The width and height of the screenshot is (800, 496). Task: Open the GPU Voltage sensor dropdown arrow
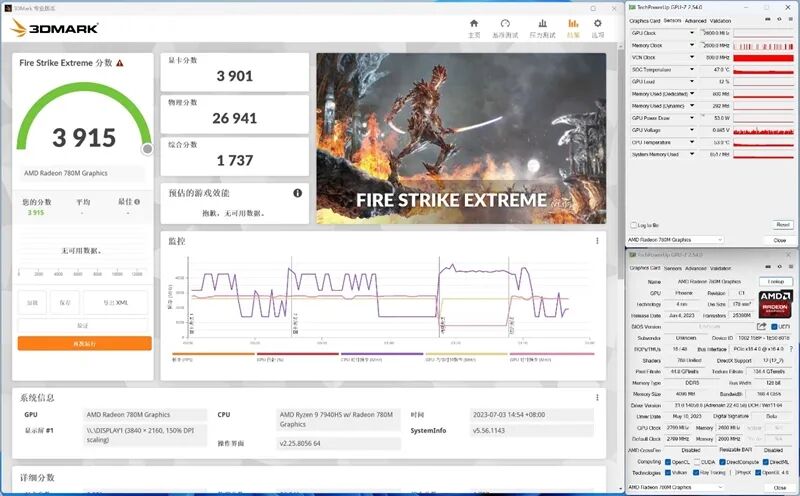[x=692, y=130]
